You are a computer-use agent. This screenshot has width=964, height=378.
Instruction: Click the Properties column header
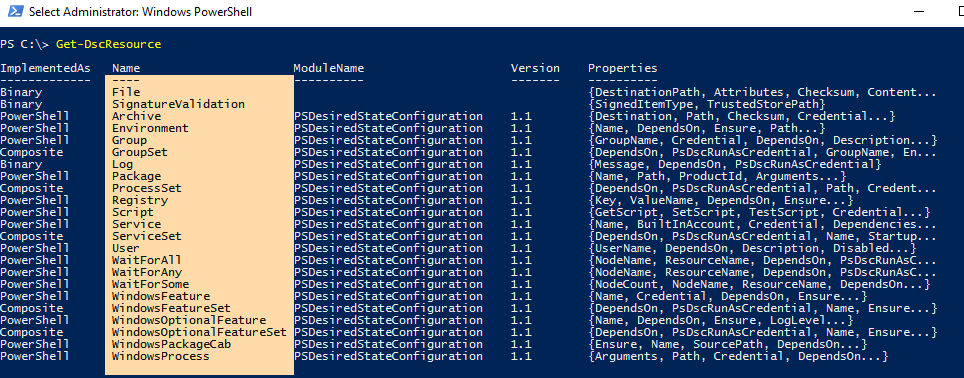(622, 68)
